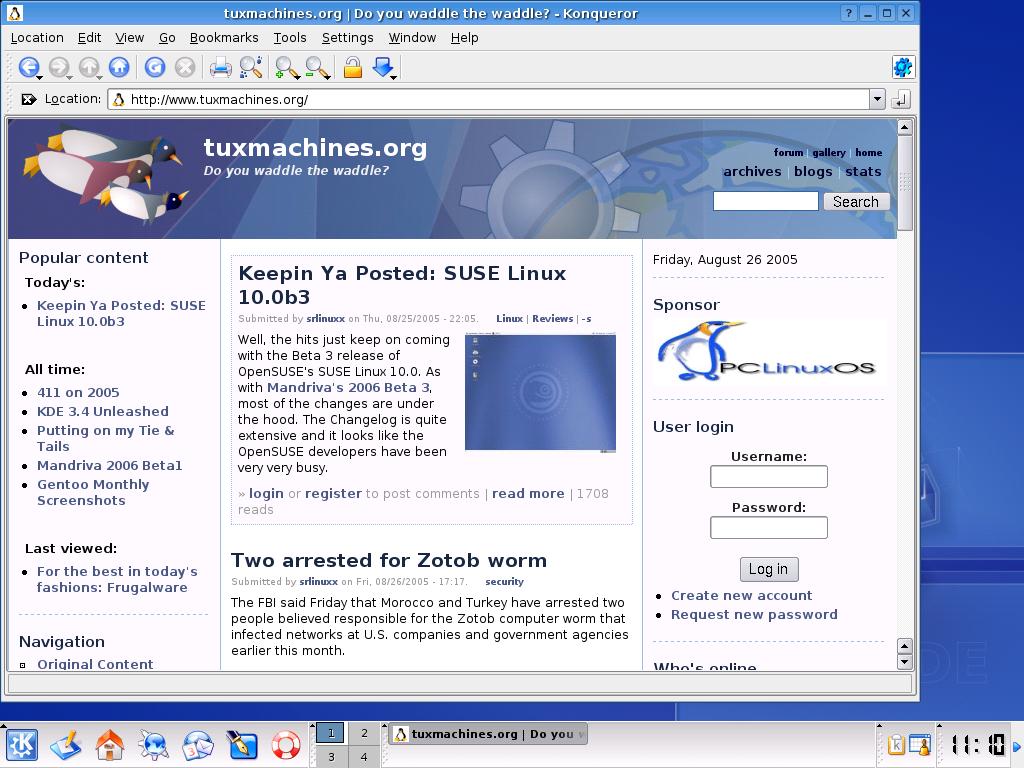Click the Forward navigation arrow
Screen dimensions: 1024x768
[x=58, y=67]
